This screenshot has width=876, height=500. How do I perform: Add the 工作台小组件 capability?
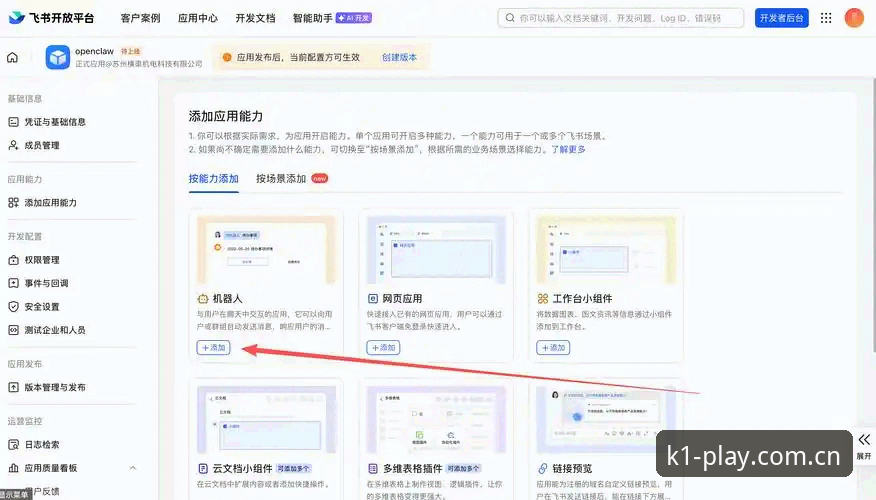pos(553,347)
